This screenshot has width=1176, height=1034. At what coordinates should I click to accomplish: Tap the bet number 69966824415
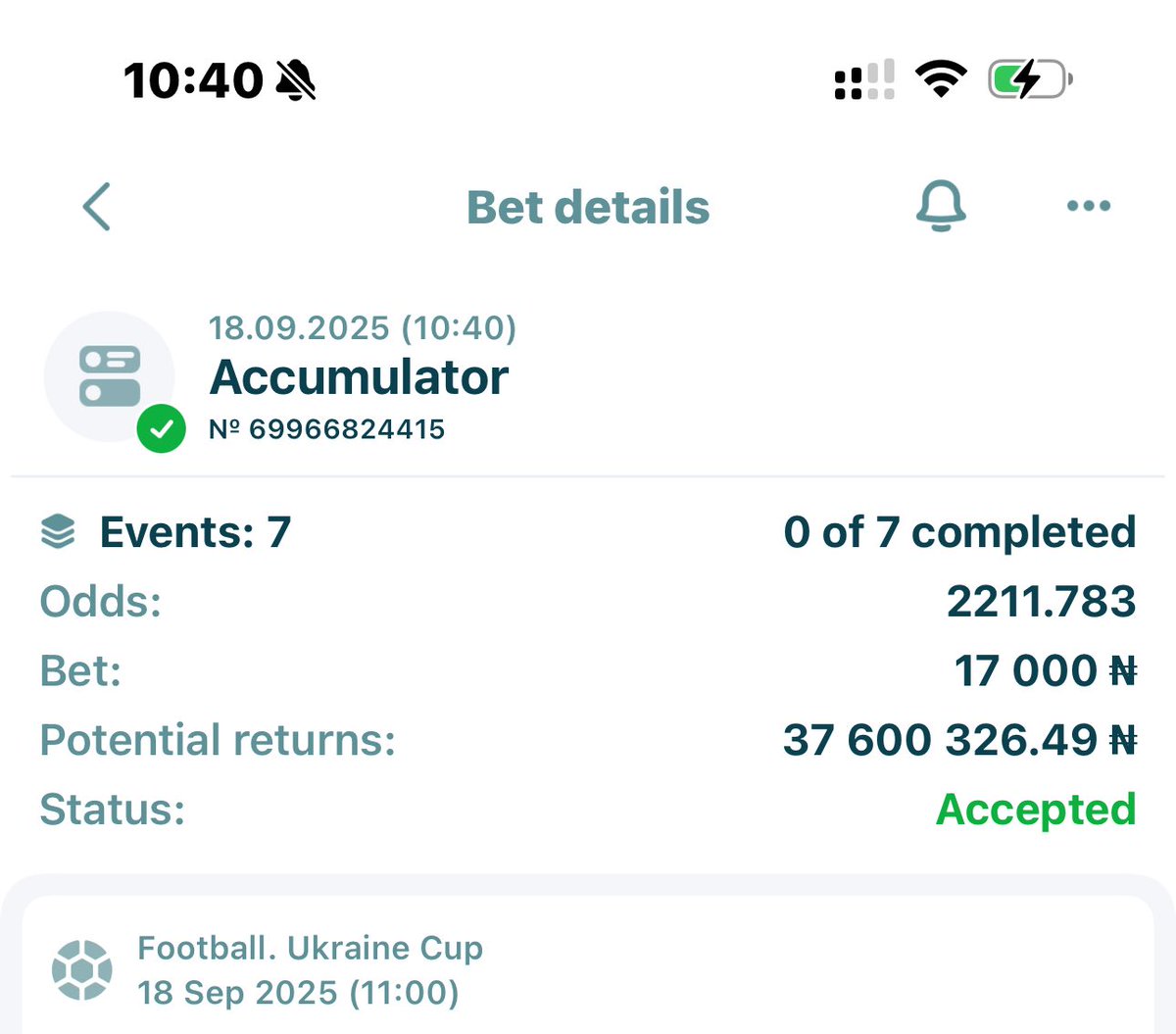(x=327, y=429)
